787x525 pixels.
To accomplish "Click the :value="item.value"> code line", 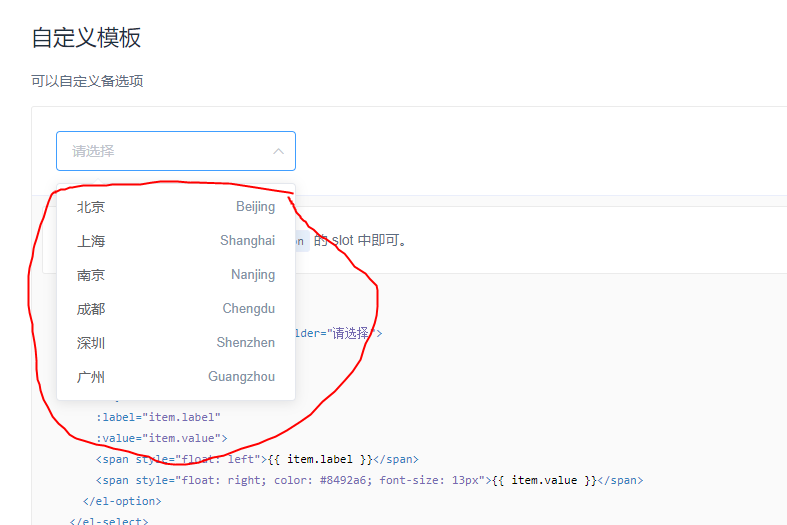I will (162, 438).
